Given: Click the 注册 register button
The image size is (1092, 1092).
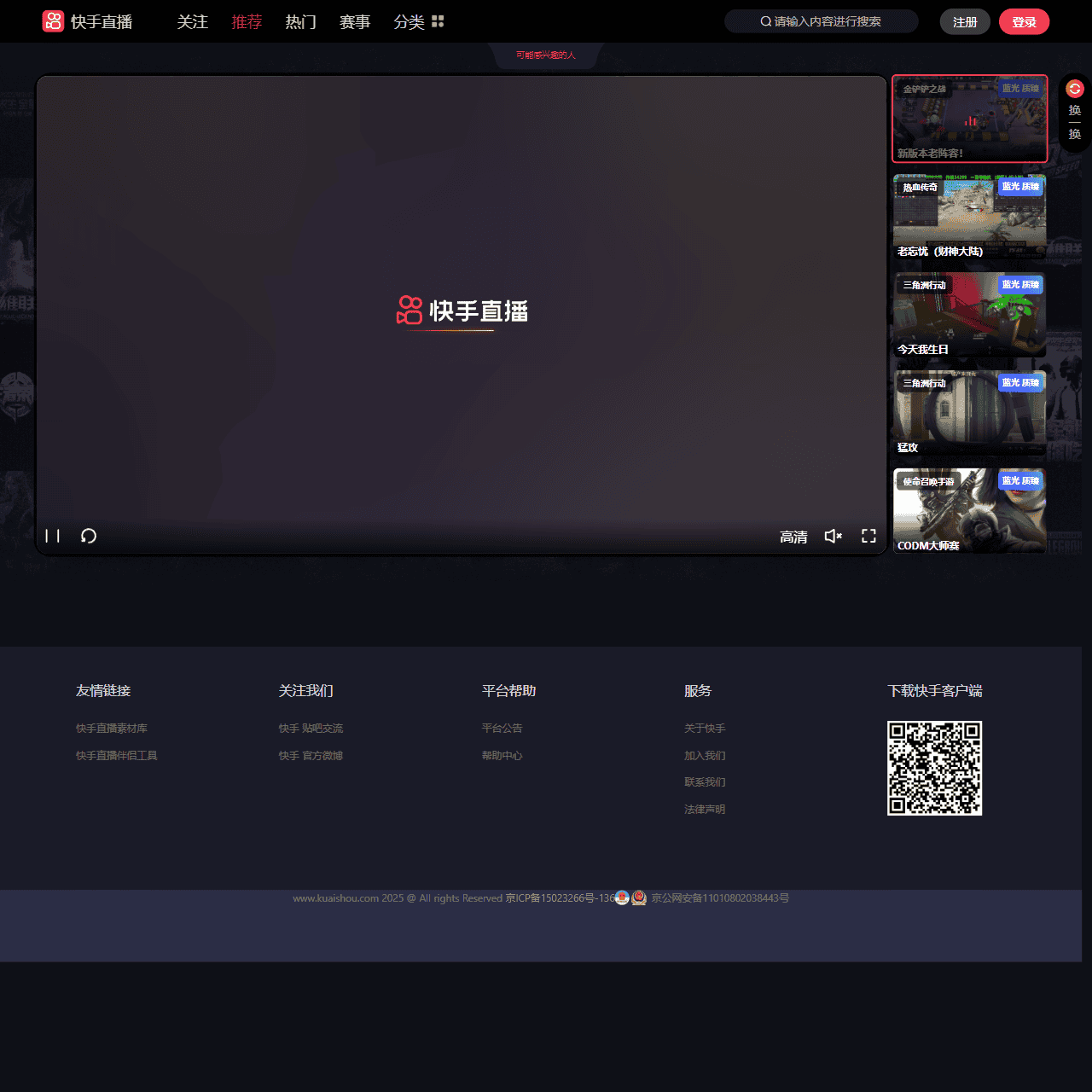Looking at the screenshot, I should point(965,22).
